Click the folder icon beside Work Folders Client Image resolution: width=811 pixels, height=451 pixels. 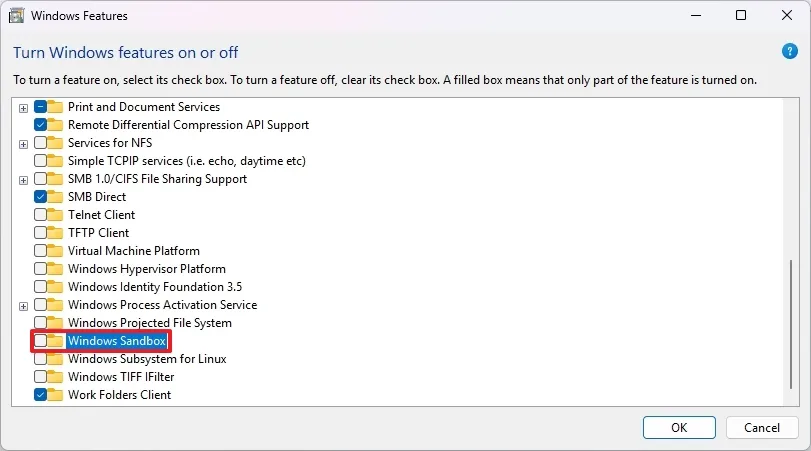[x=55, y=395]
